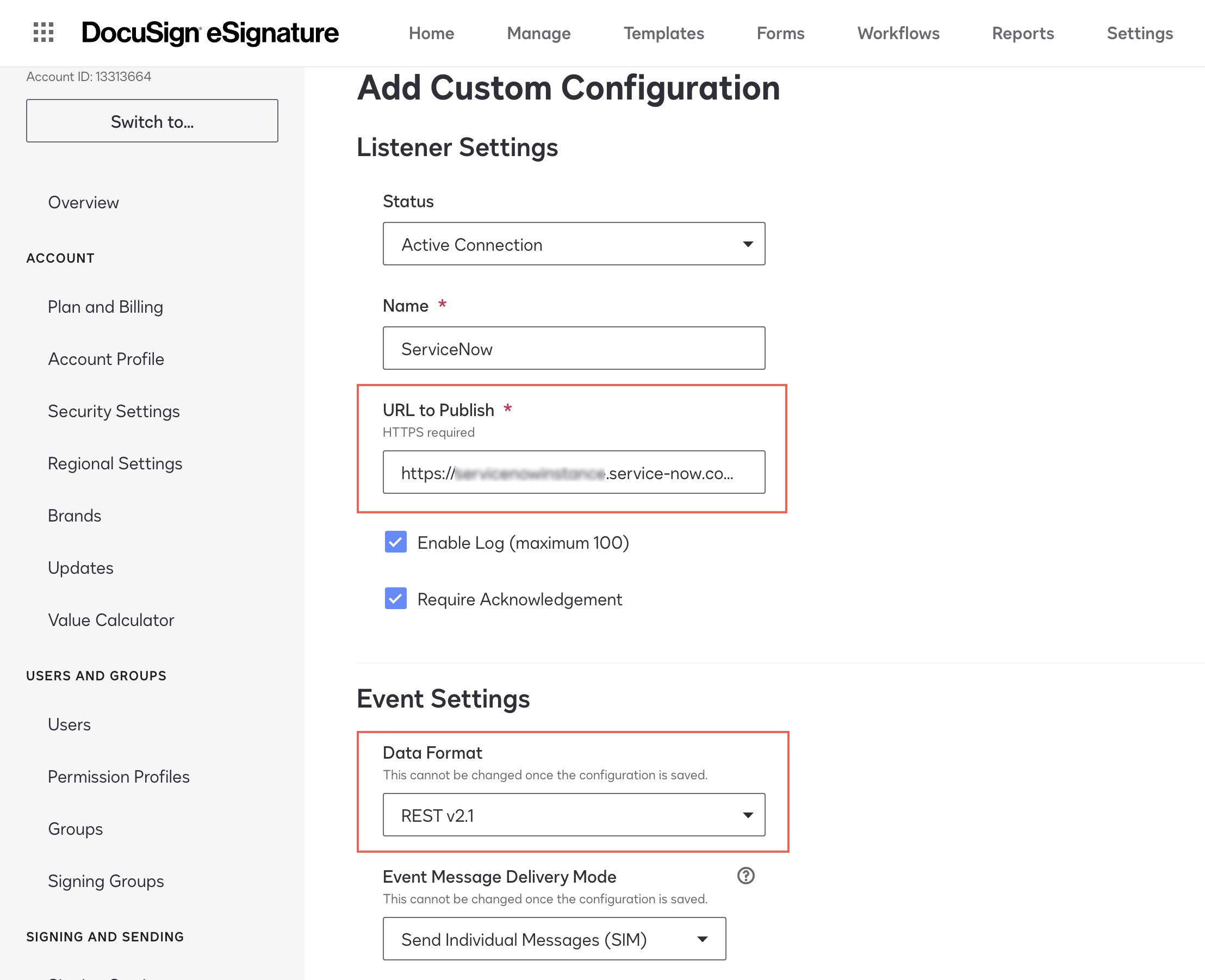
Task: Open Regional Settings
Action: pos(115,463)
